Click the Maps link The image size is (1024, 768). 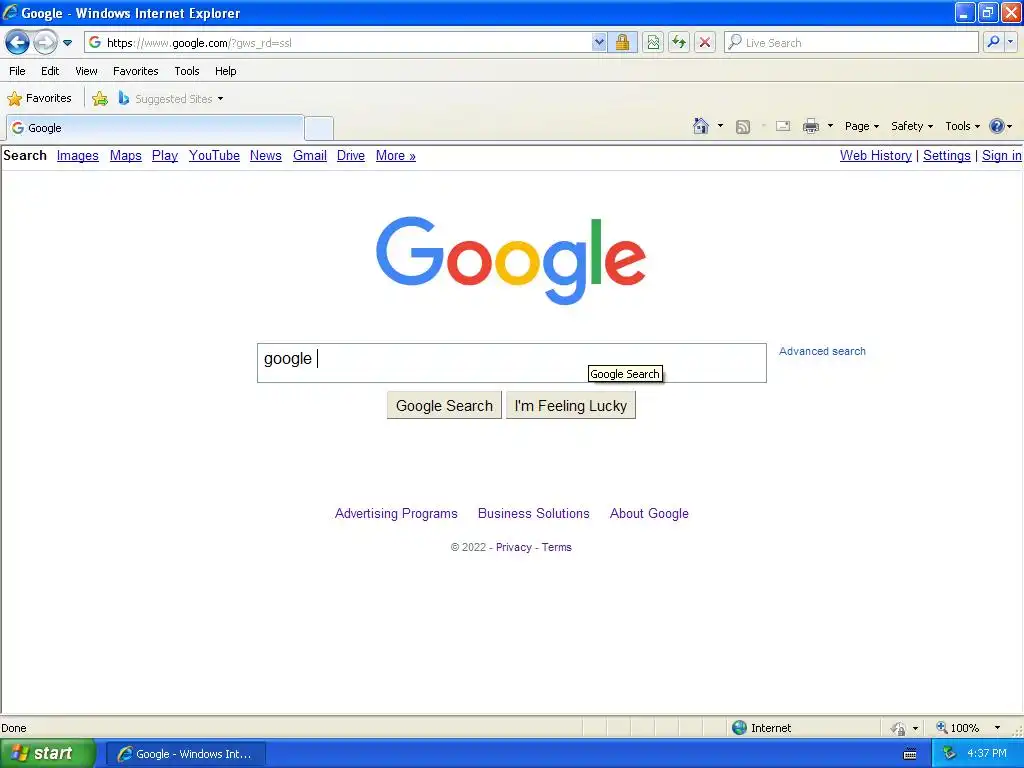tap(125, 155)
